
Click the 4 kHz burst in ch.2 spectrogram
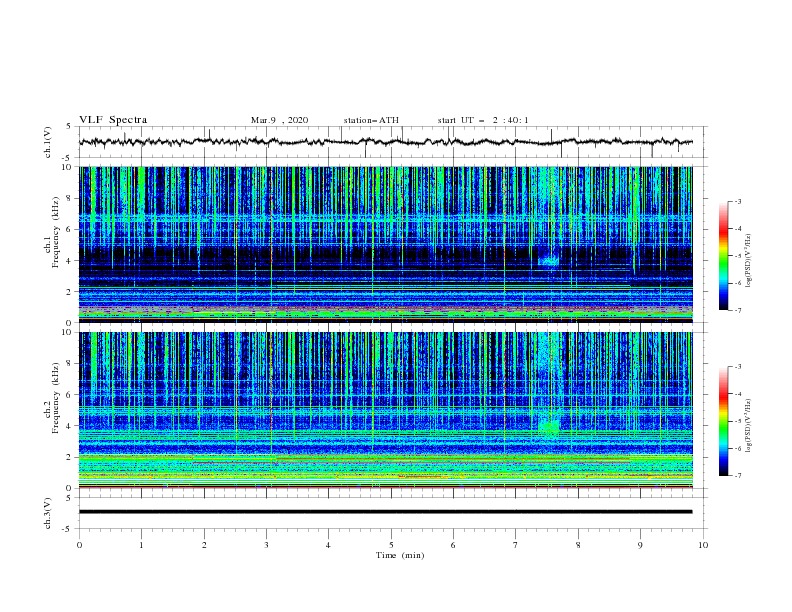pos(549,426)
